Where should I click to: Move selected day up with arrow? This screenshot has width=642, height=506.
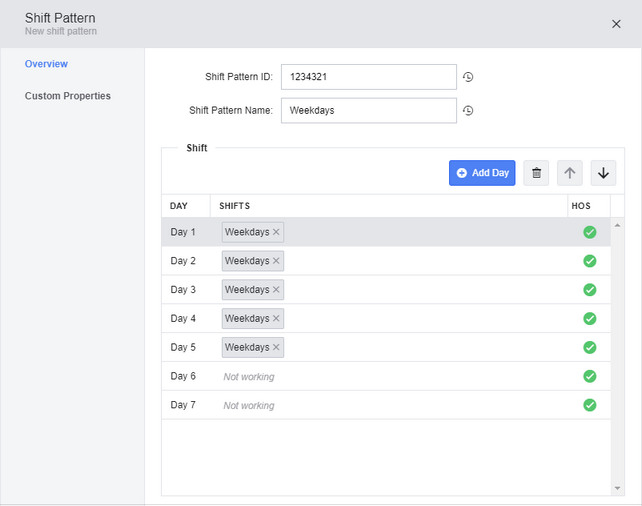point(570,173)
